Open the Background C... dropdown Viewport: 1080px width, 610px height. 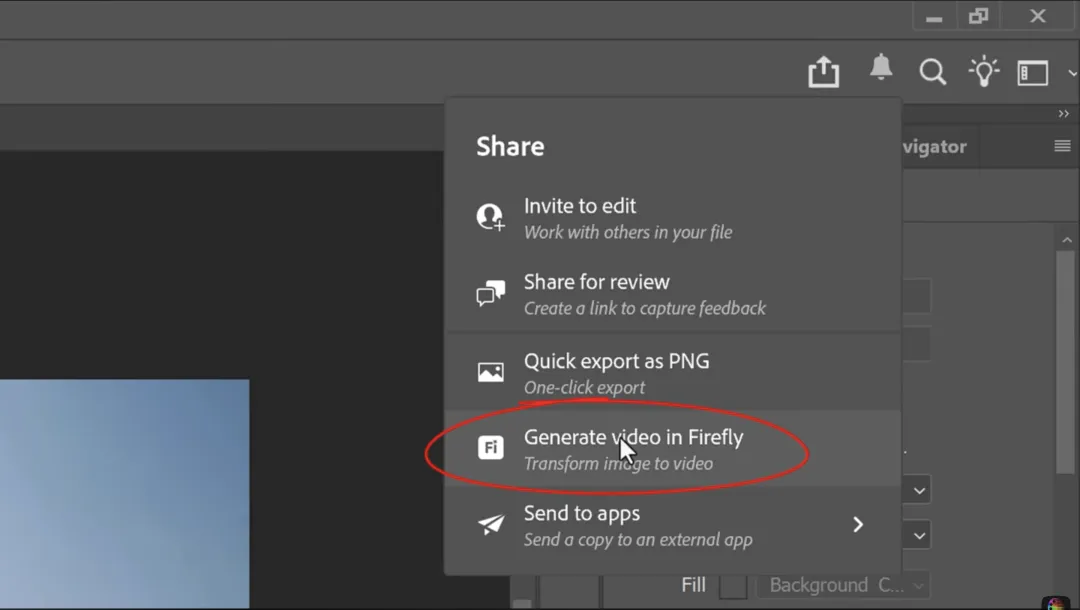coord(843,585)
